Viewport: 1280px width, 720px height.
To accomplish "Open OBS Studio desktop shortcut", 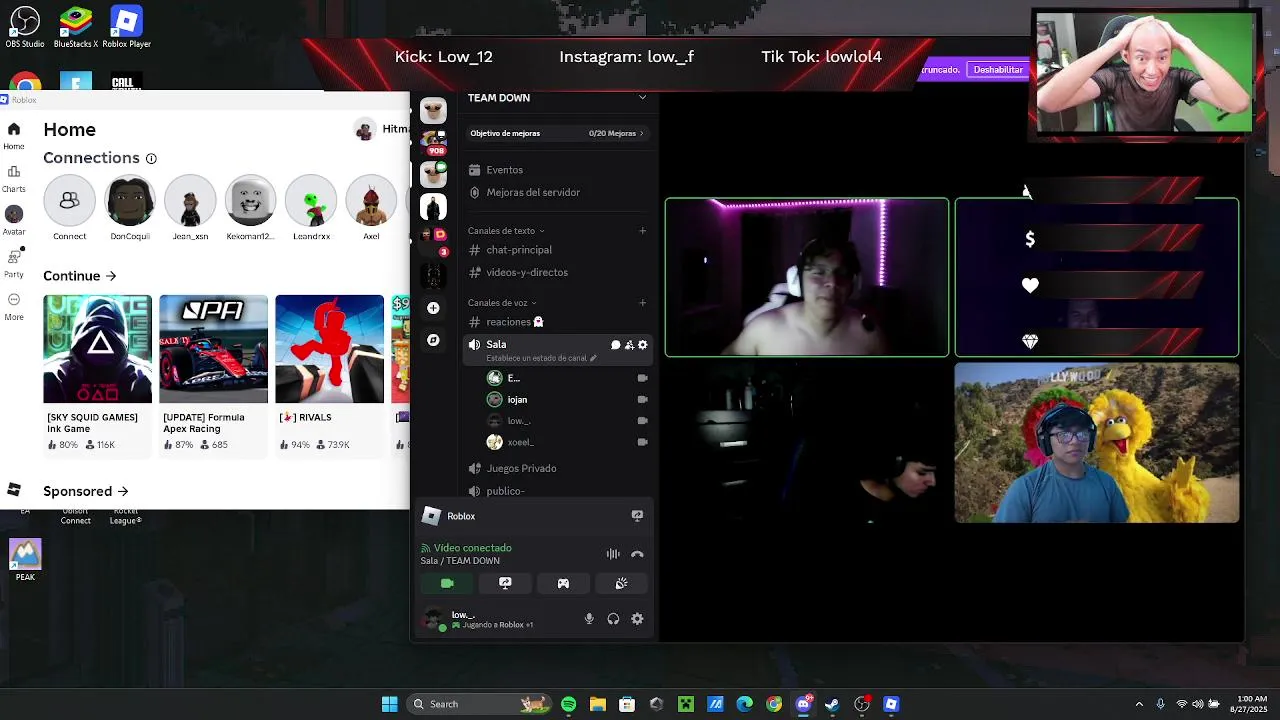I will (25, 26).
